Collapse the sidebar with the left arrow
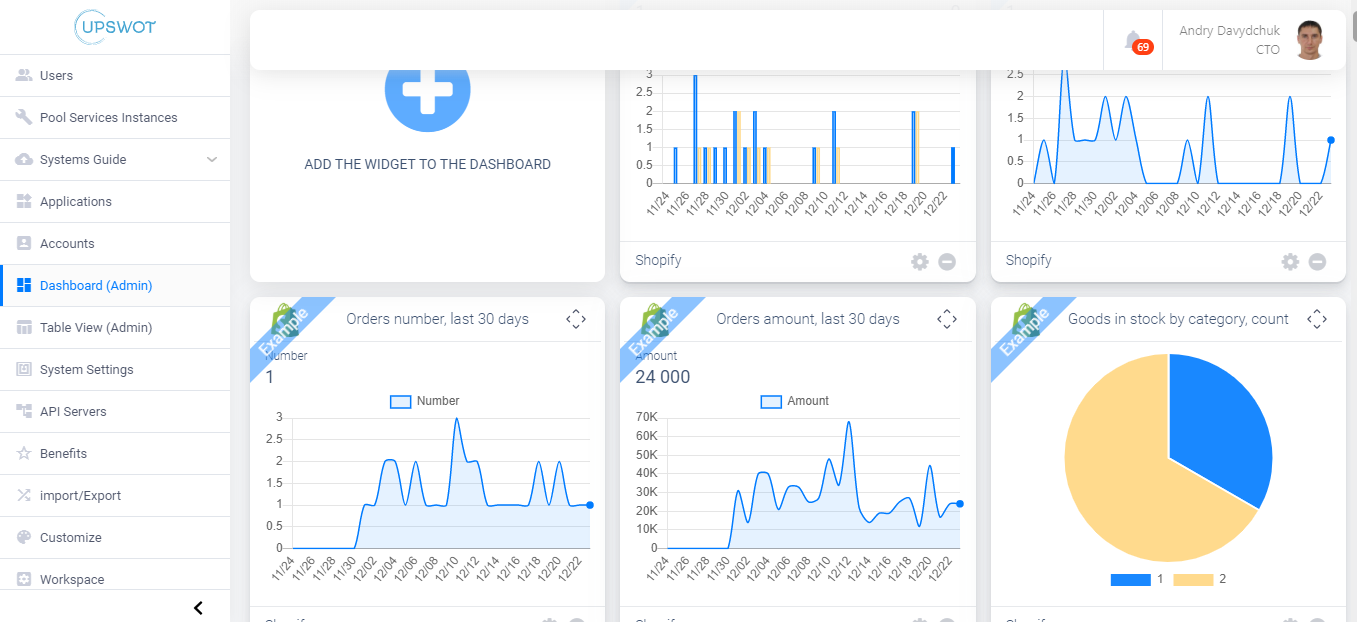This screenshot has width=1357, height=622. pyautogui.click(x=198, y=608)
